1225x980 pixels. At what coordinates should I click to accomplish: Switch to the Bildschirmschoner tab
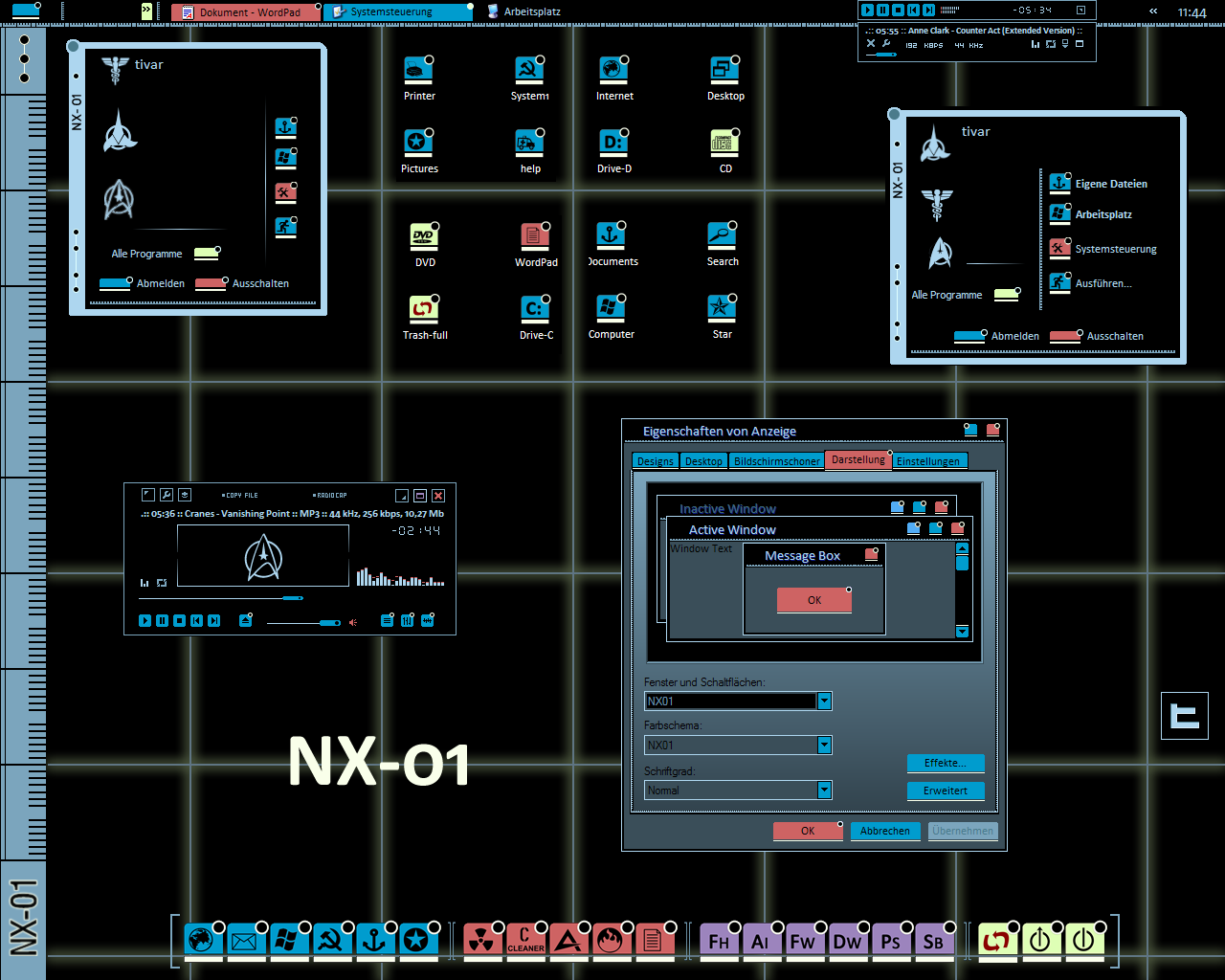coord(776,461)
